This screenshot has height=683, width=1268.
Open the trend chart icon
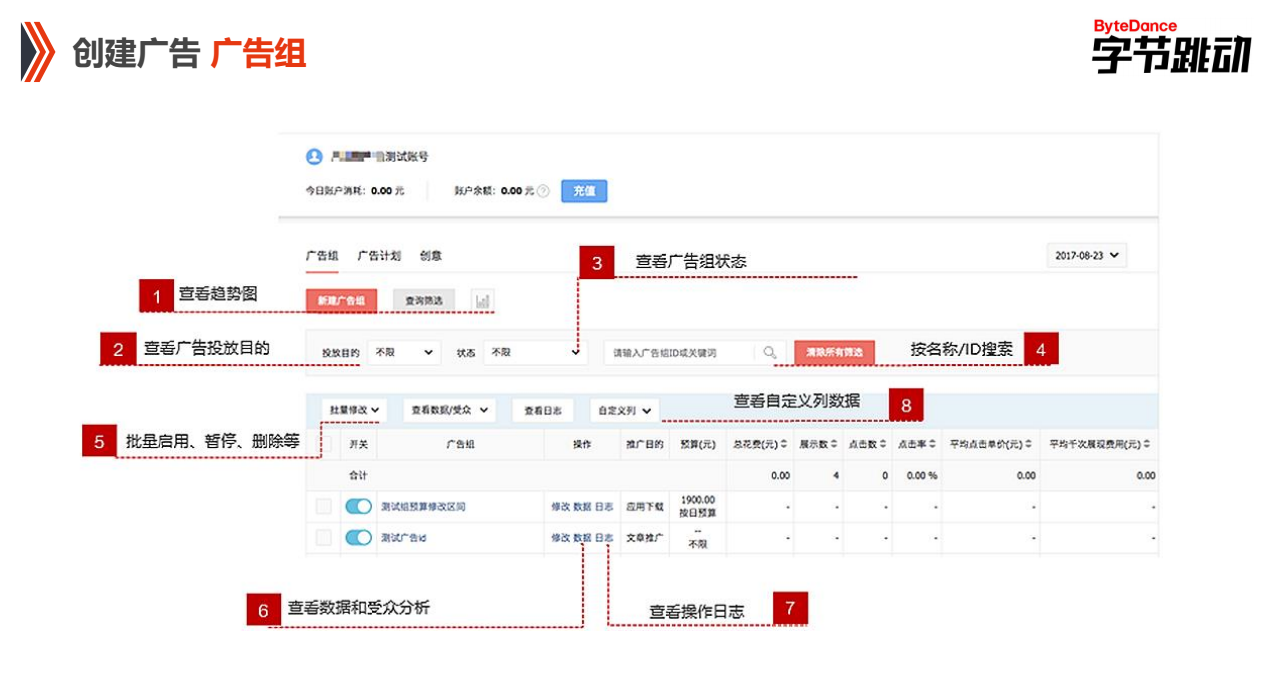pyautogui.click(x=483, y=300)
